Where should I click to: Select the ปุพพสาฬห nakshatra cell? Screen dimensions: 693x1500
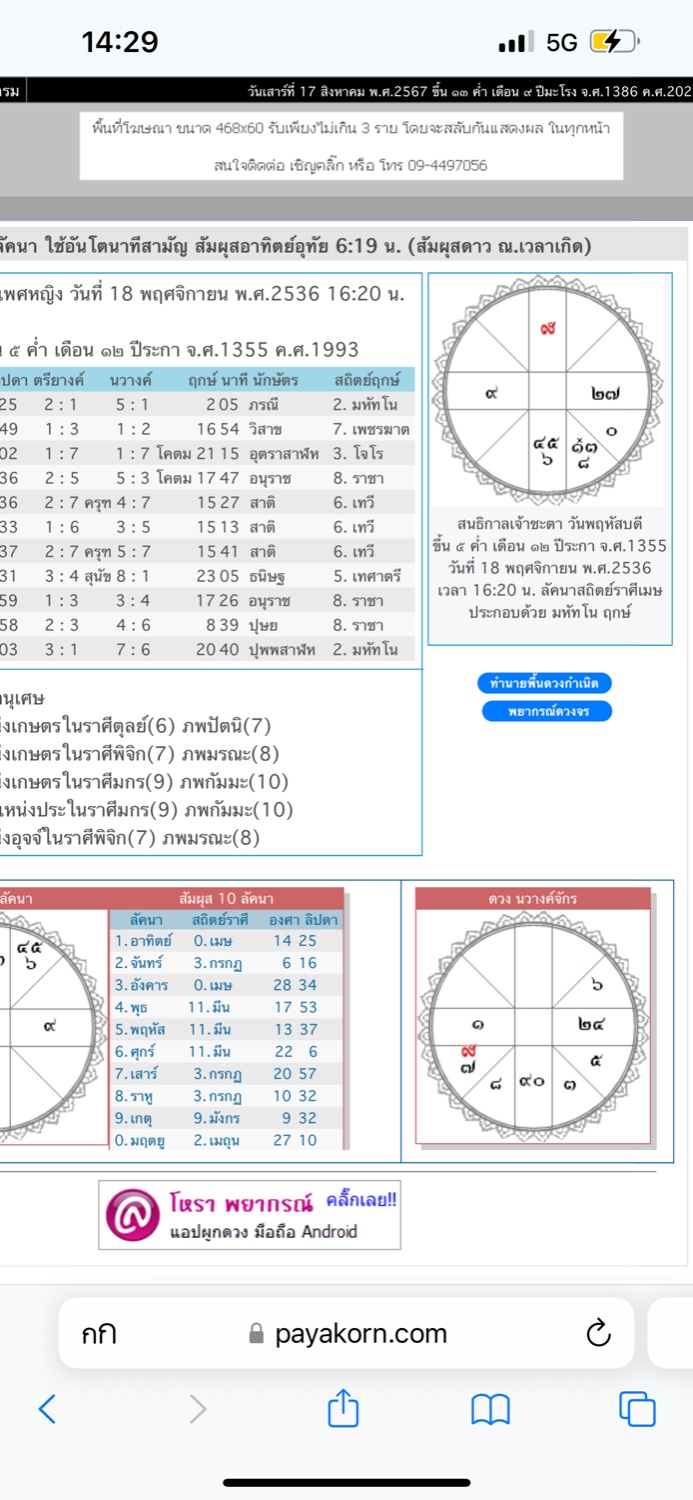tap(282, 650)
